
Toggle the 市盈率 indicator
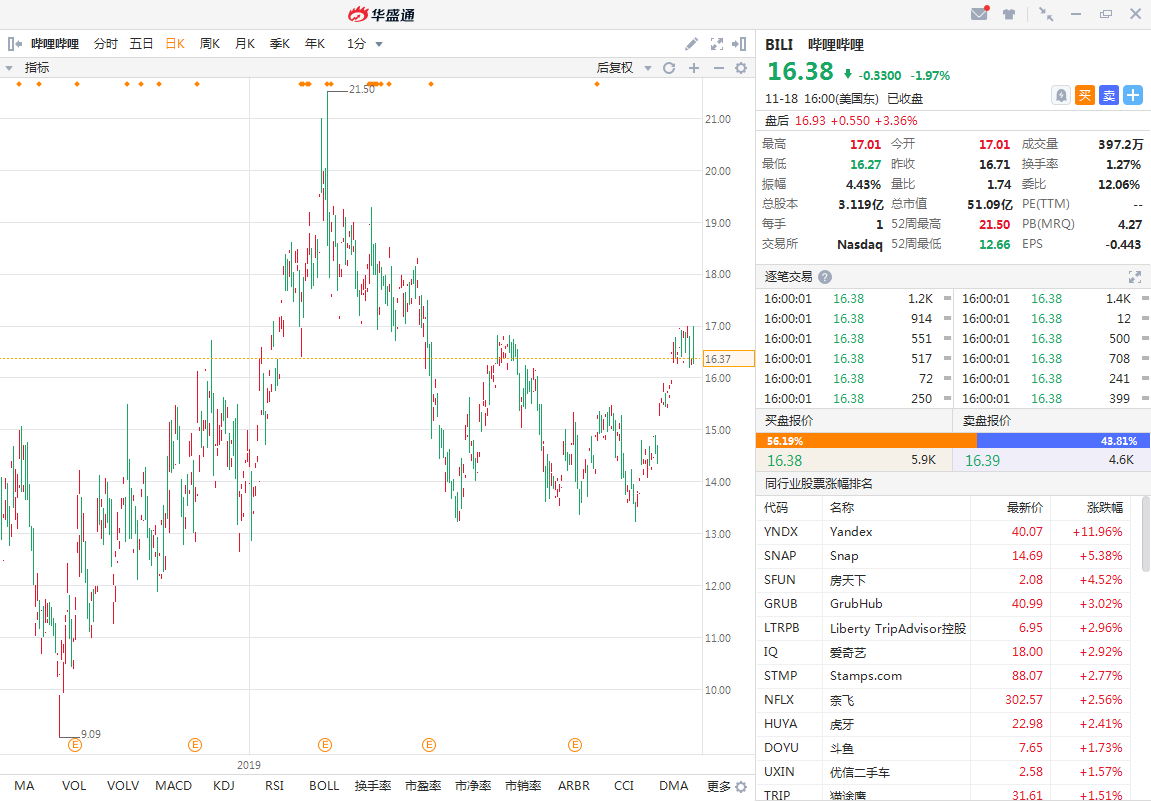point(423,786)
